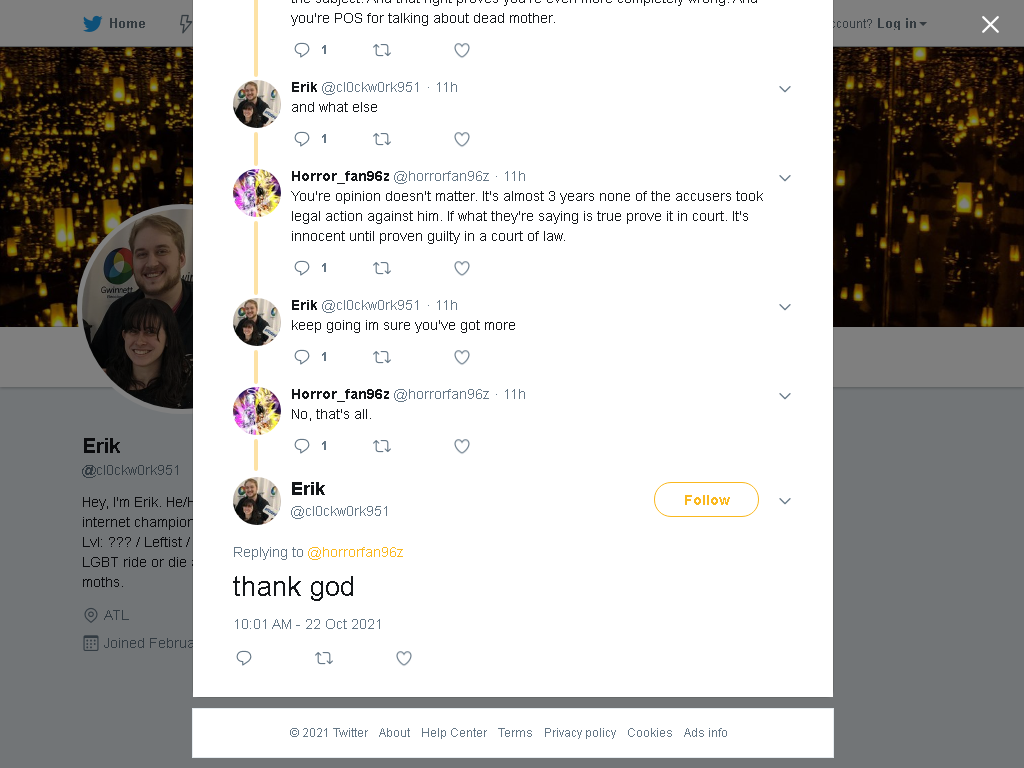Expand menu chevron on 'No, that's all.' tweet
Screen dimensions: 1024x768
785,396
